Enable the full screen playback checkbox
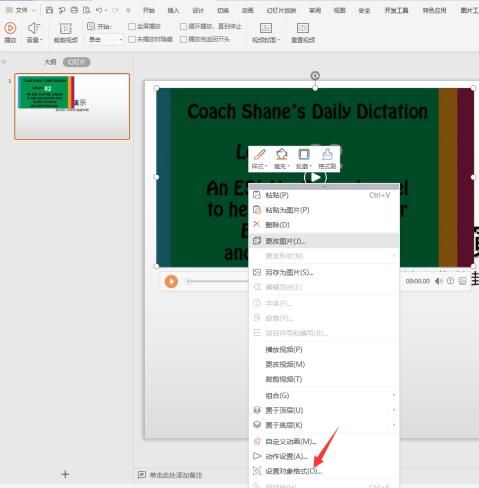479x488 pixels. pos(132,26)
